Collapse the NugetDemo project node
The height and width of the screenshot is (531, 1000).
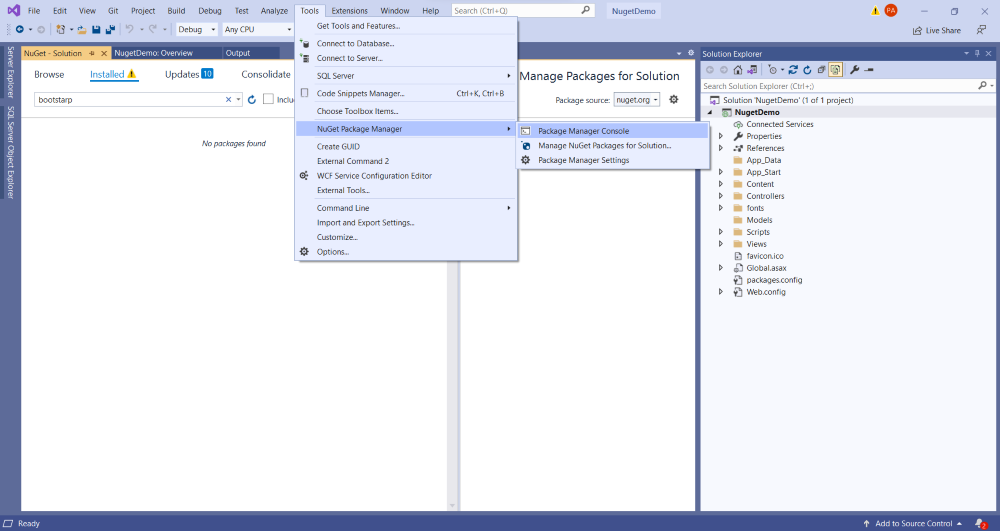710,112
